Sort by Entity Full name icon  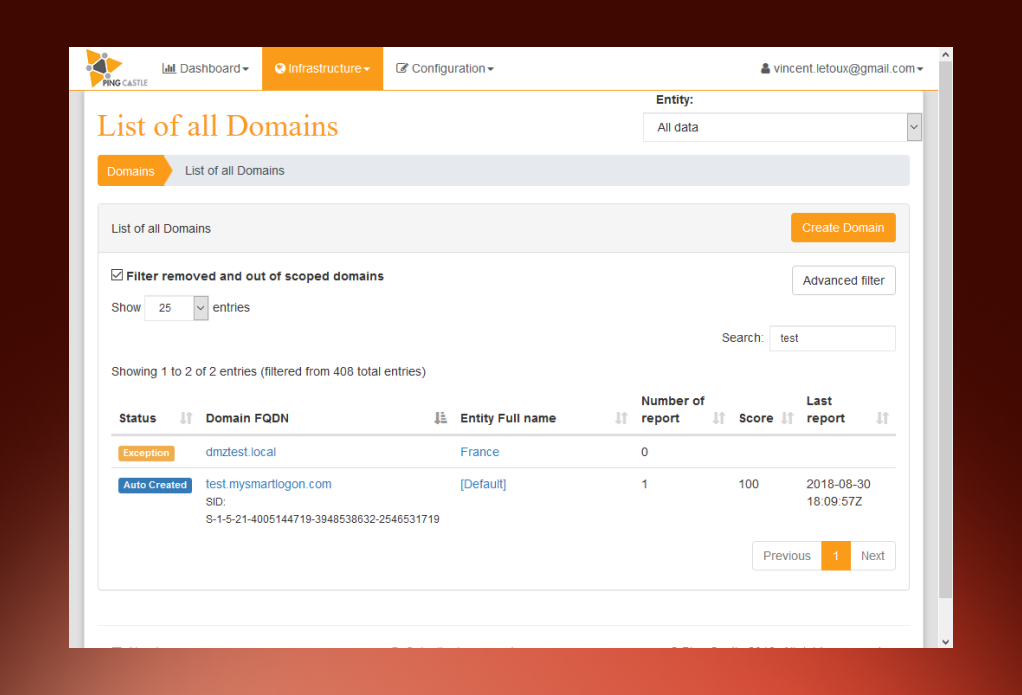point(621,418)
